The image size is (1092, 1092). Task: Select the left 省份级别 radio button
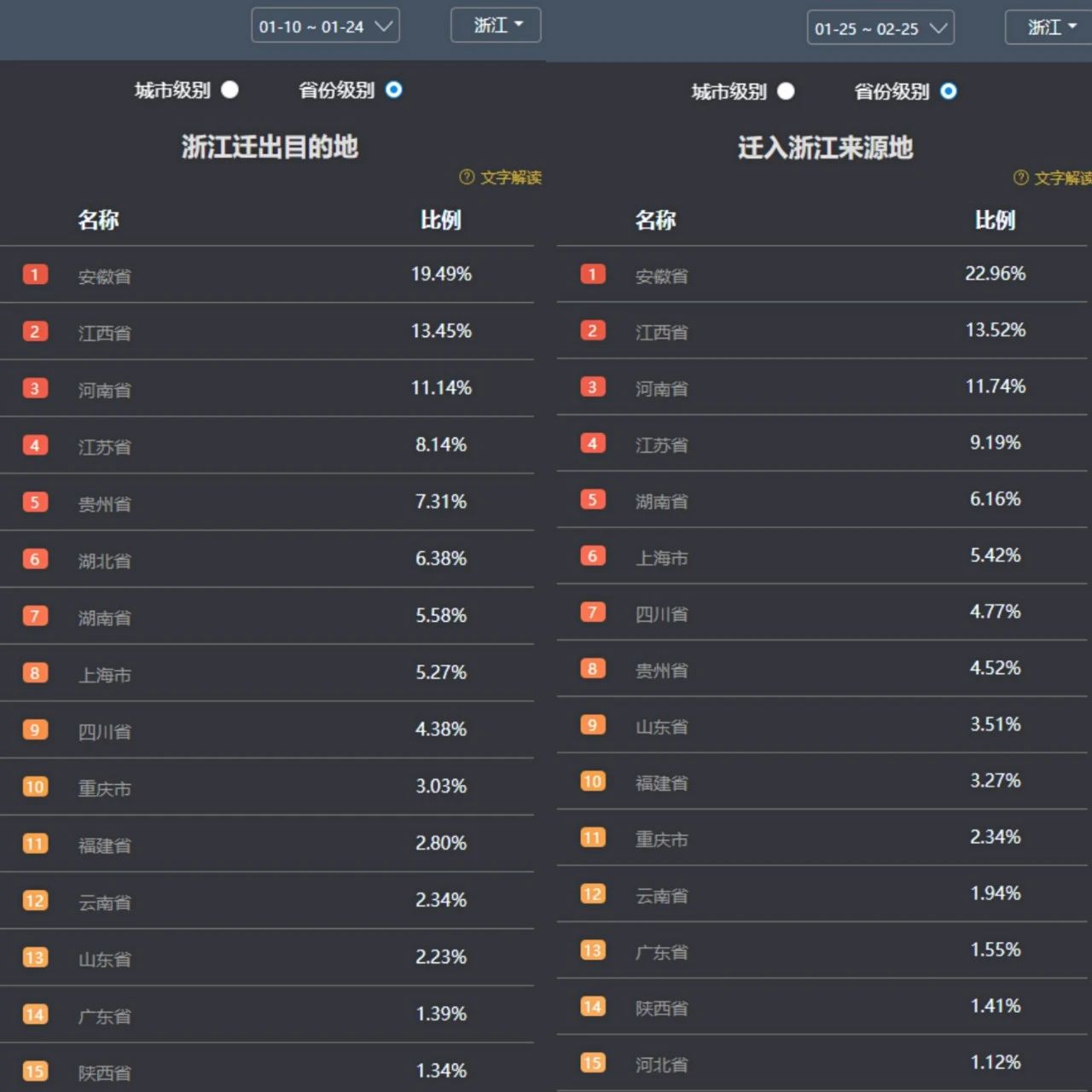tap(393, 90)
